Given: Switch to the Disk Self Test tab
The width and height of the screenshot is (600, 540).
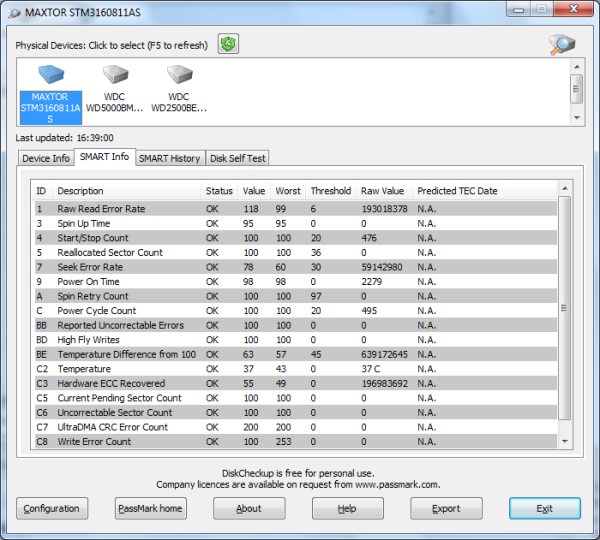Looking at the screenshot, I should tap(237, 158).
